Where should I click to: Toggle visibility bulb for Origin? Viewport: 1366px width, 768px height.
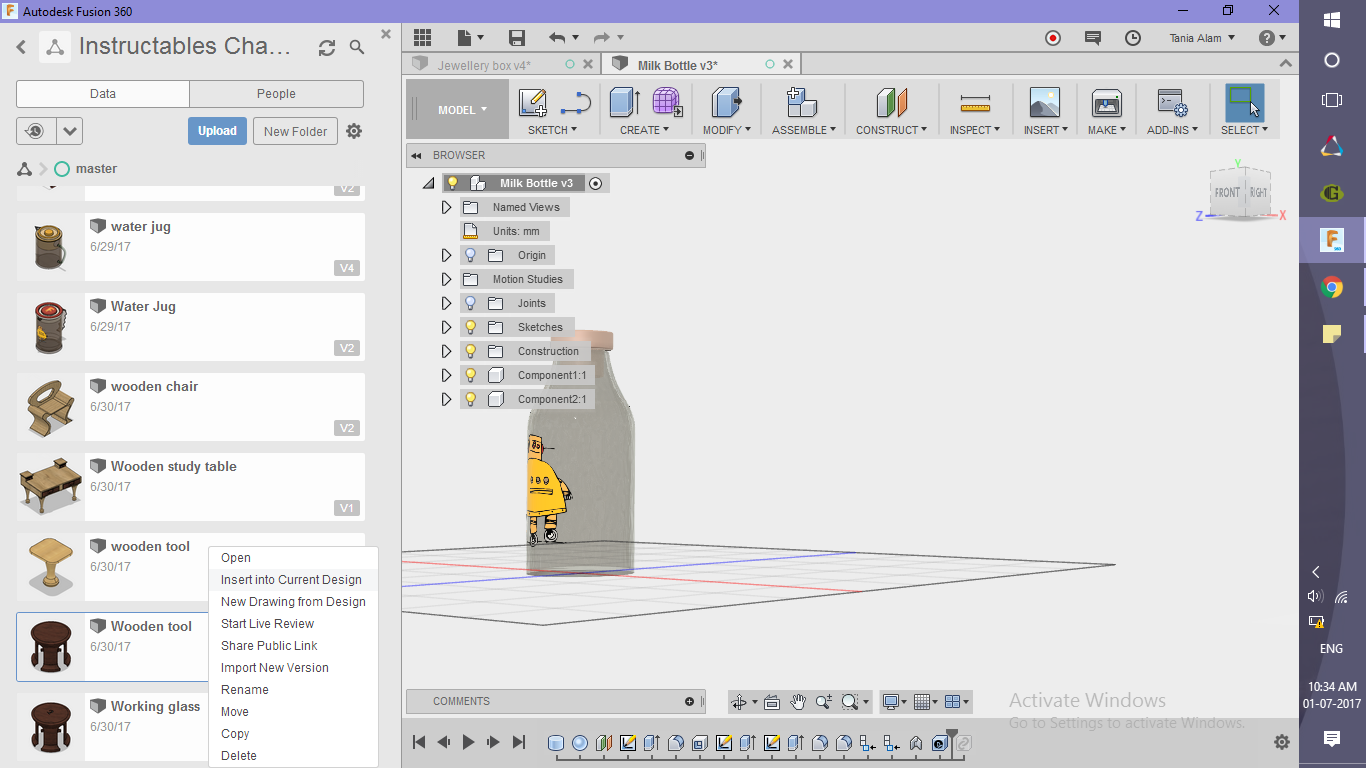(x=470, y=255)
